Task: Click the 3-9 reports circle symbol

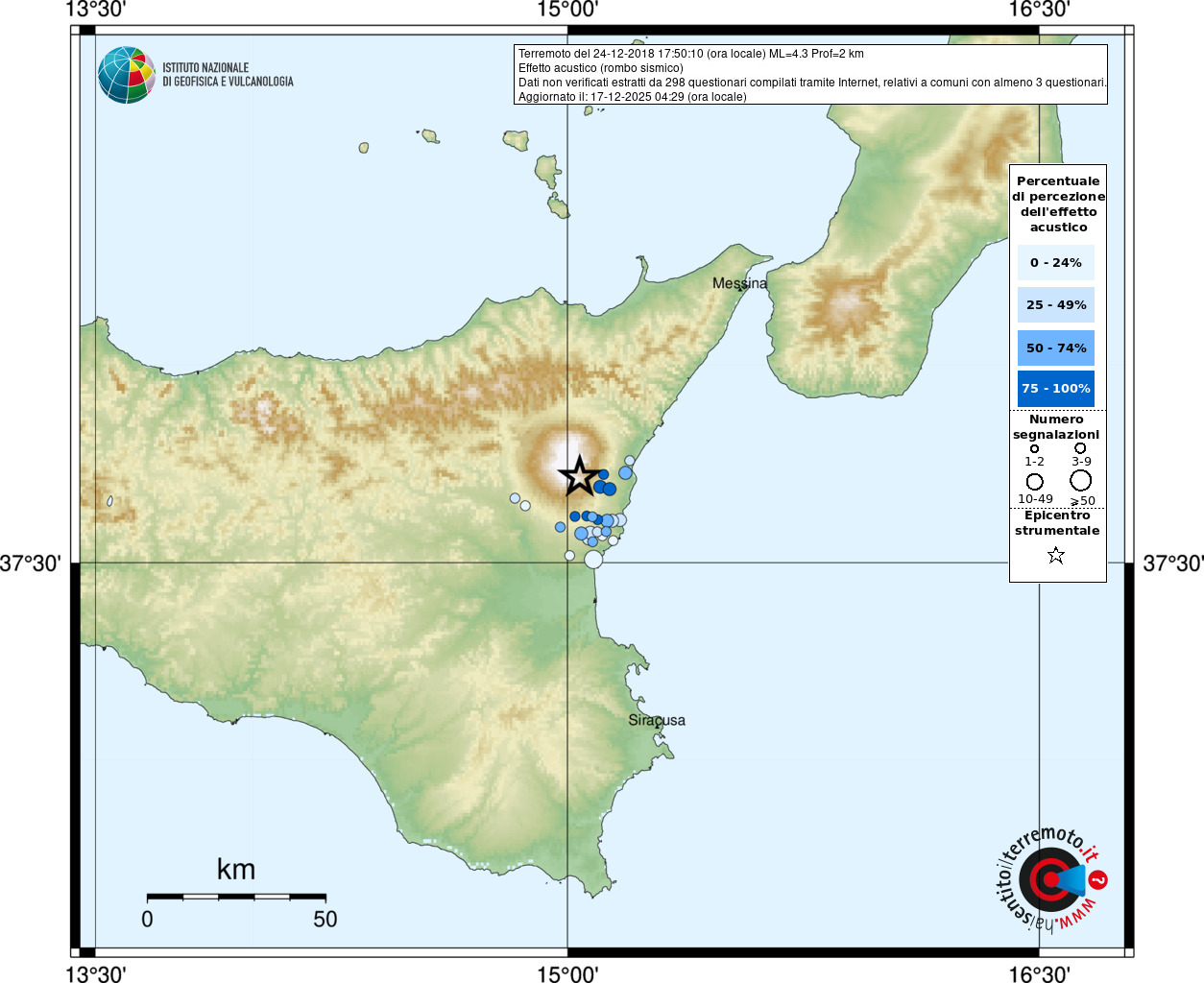Action: coord(1080,447)
